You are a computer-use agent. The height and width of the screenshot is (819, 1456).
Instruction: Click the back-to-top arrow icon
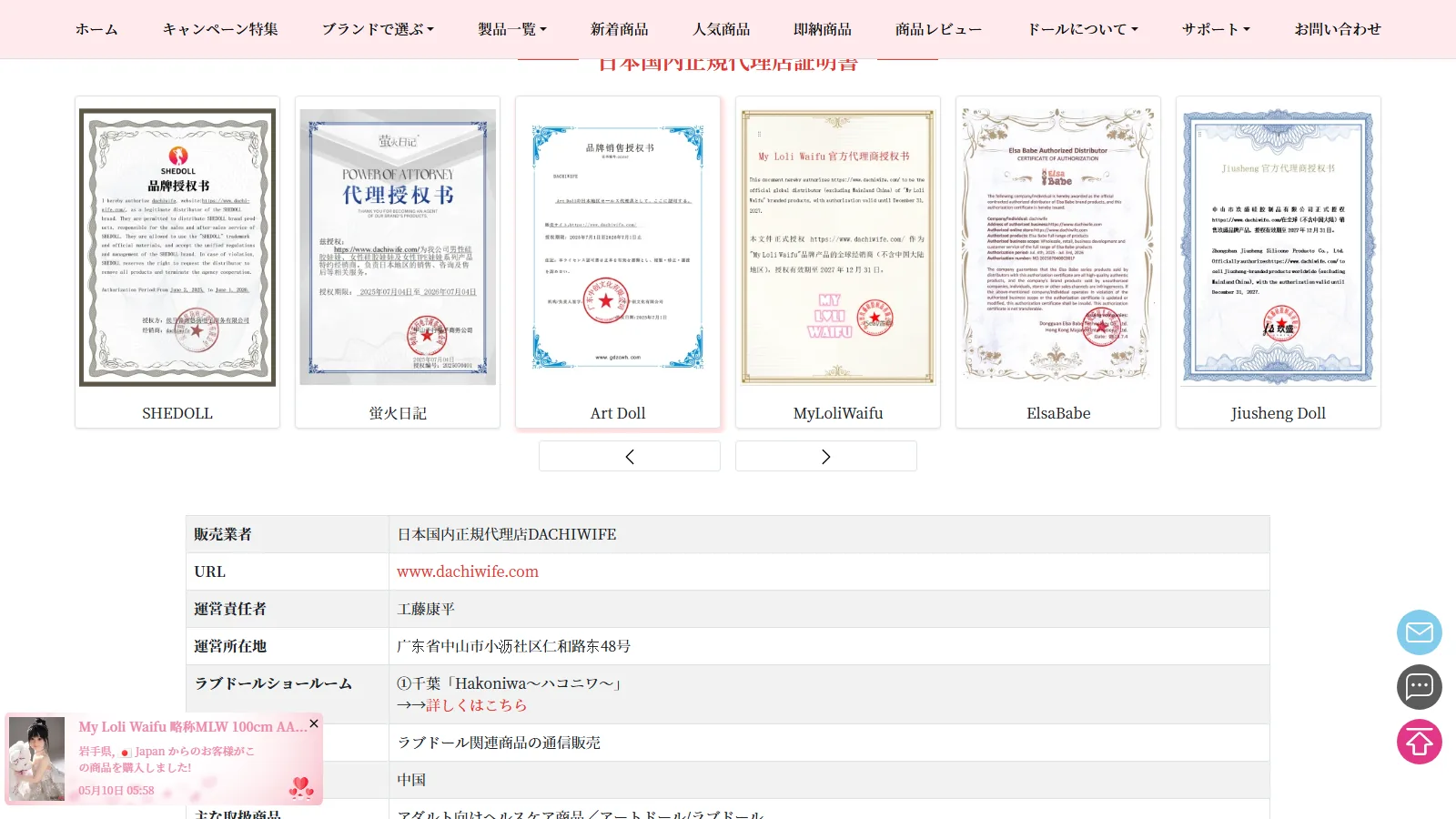(x=1419, y=742)
